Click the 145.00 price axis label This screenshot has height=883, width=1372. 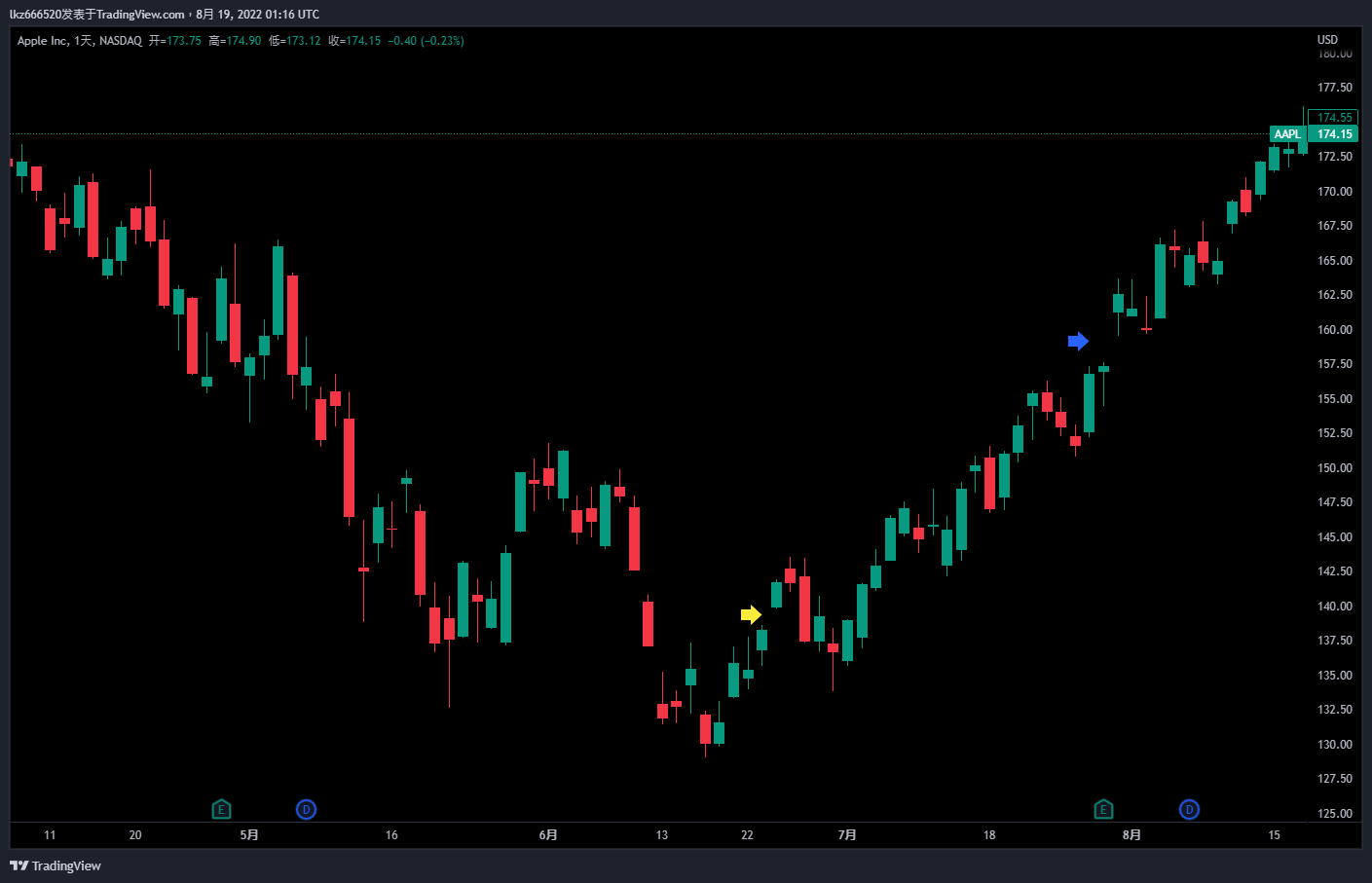(x=1334, y=537)
